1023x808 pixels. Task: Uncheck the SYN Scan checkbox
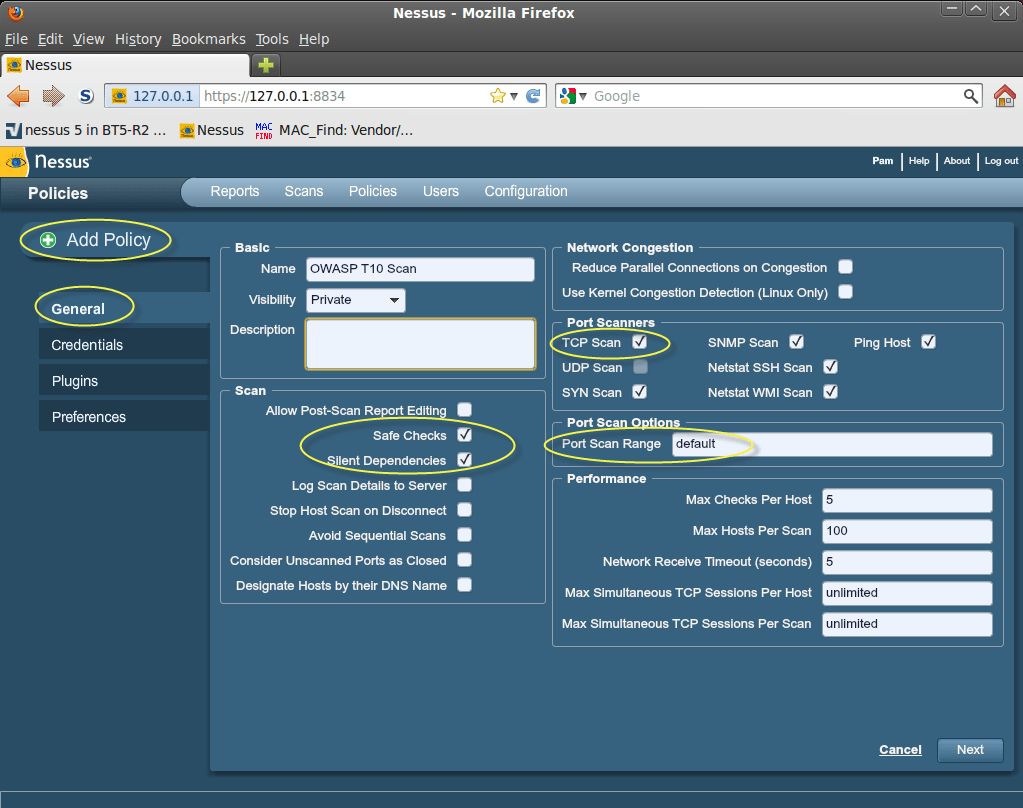pyautogui.click(x=639, y=392)
